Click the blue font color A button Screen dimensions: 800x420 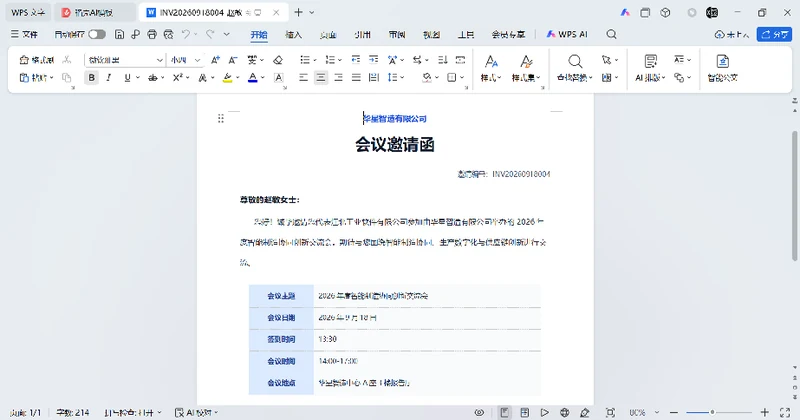[x=253, y=78]
